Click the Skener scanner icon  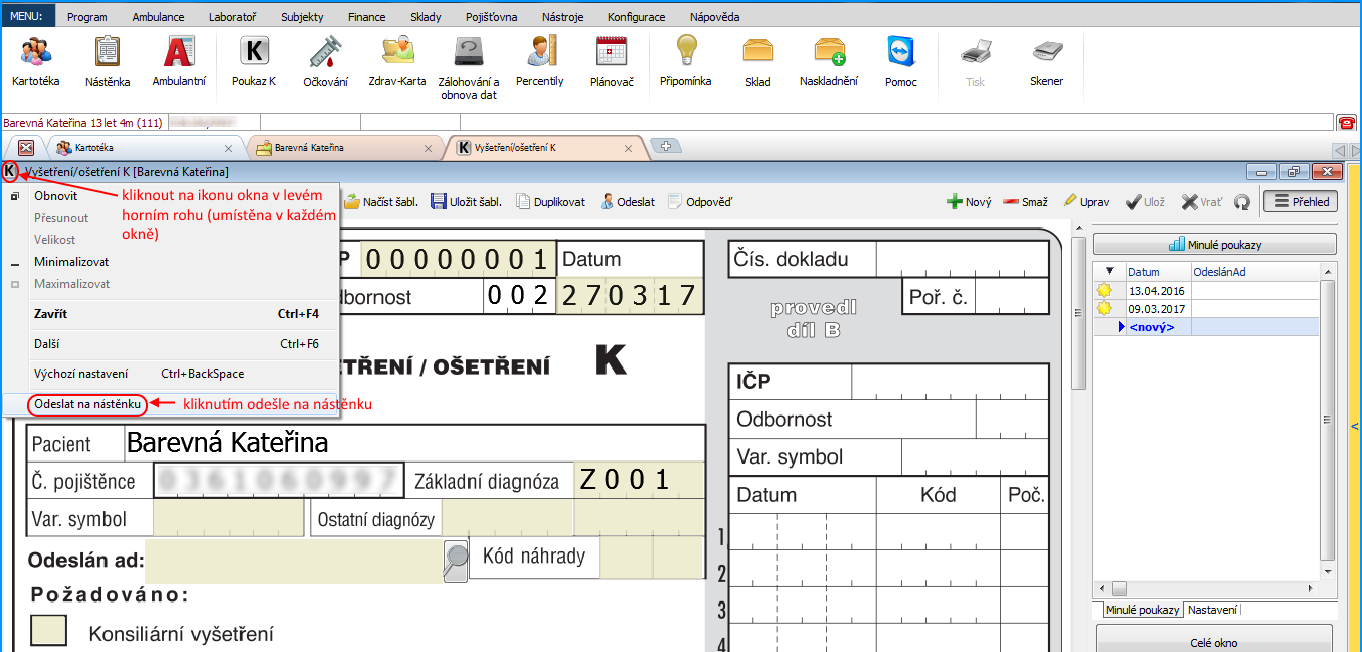click(x=1046, y=60)
